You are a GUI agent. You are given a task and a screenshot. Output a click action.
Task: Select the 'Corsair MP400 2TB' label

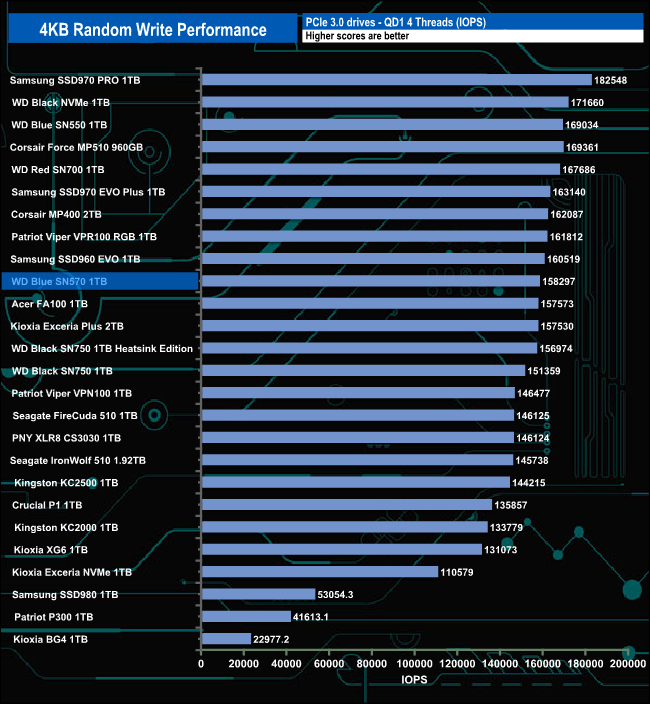pyautogui.click(x=56, y=215)
